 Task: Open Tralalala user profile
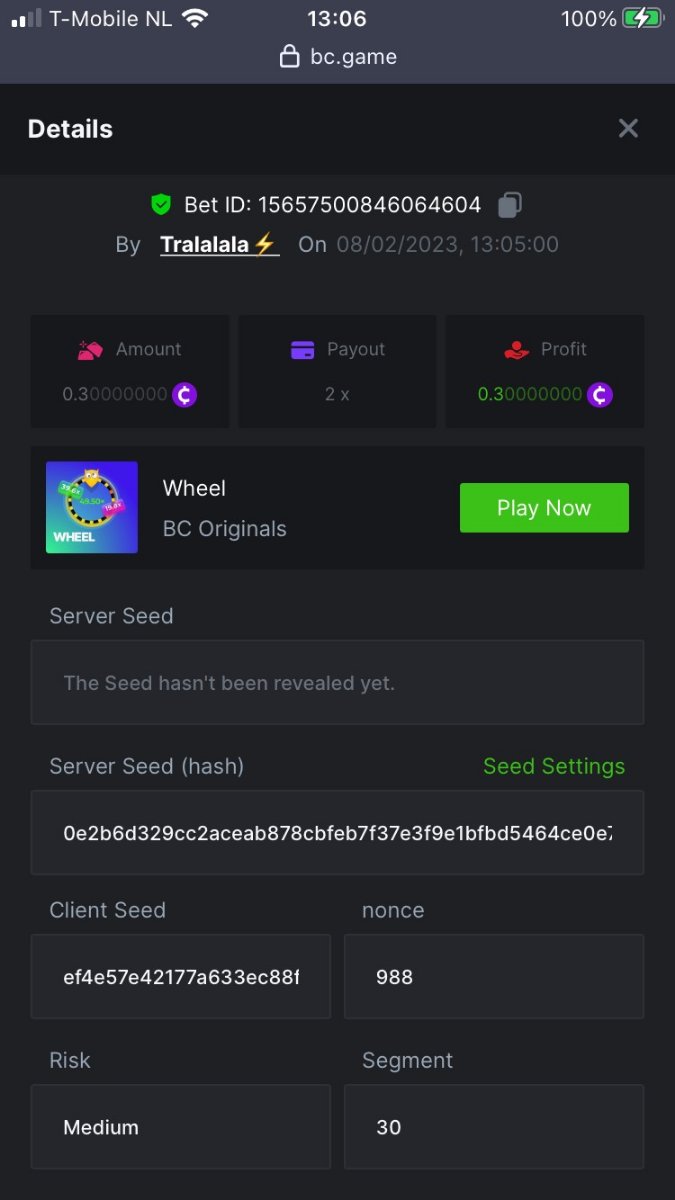219,244
